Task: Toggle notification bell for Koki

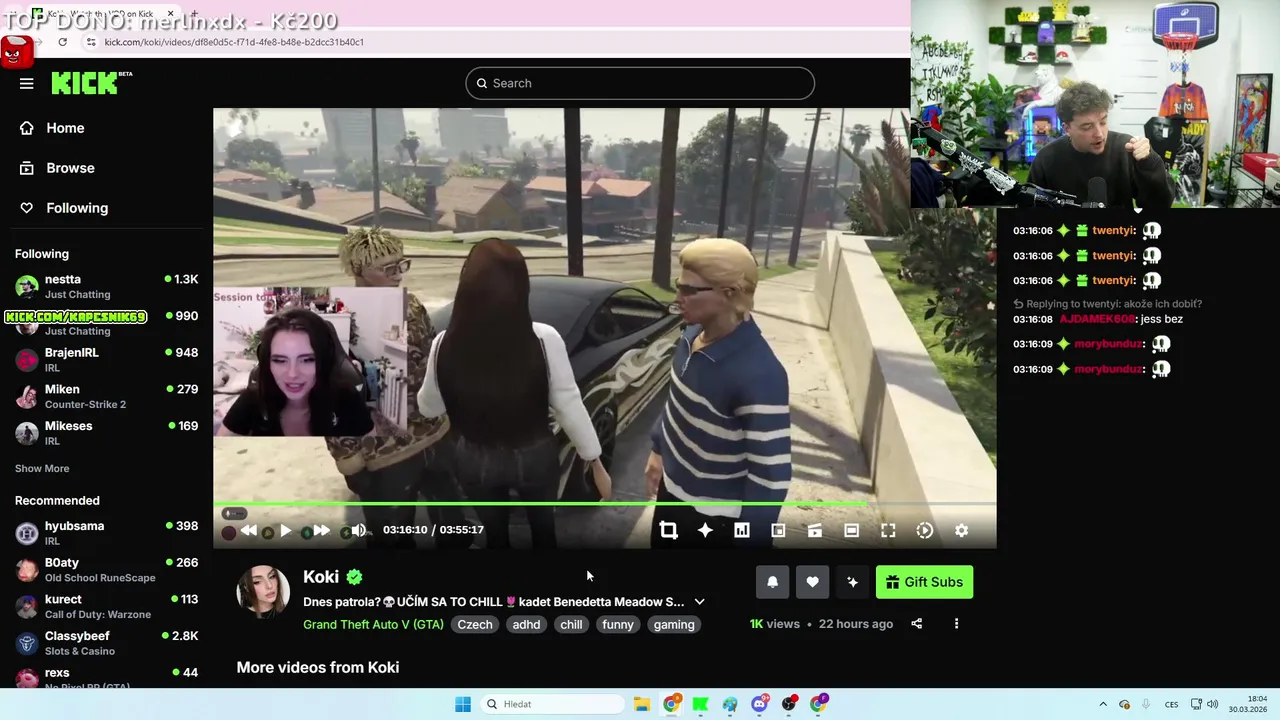Action: 772,582
